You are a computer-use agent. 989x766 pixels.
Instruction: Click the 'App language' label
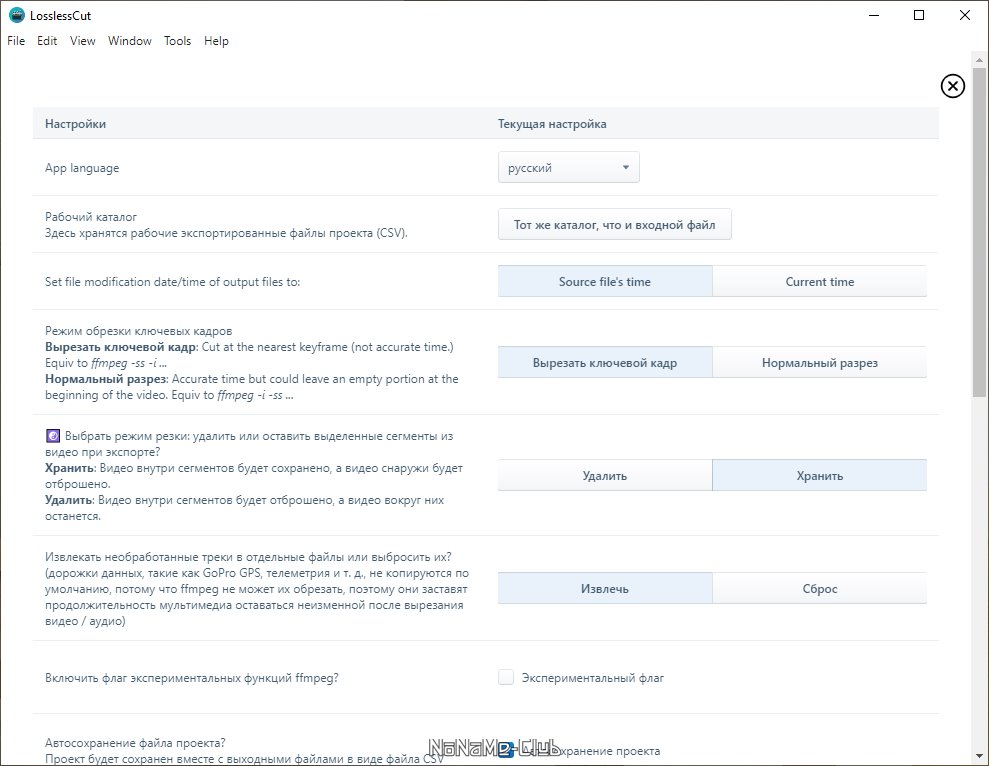(82, 168)
